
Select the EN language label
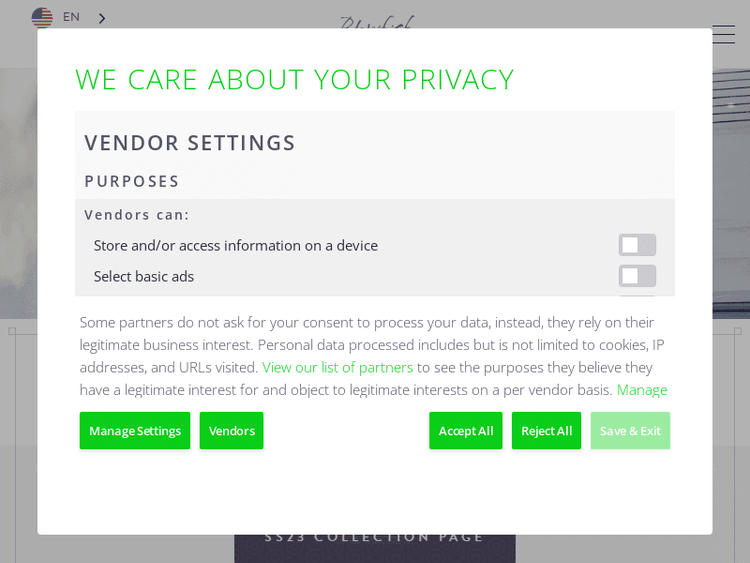71,17
